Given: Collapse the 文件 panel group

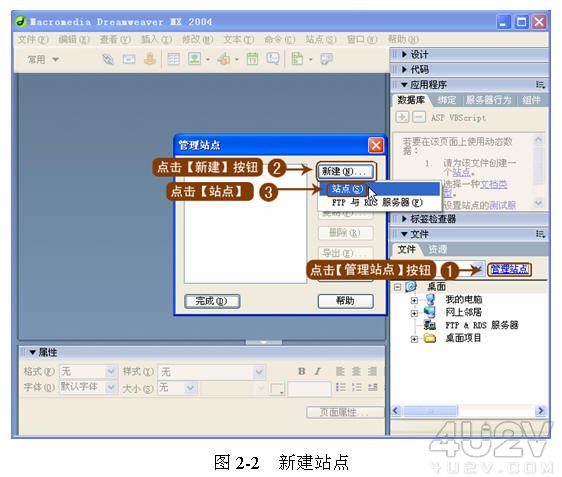Looking at the screenshot, I should (x=404, y=234).
